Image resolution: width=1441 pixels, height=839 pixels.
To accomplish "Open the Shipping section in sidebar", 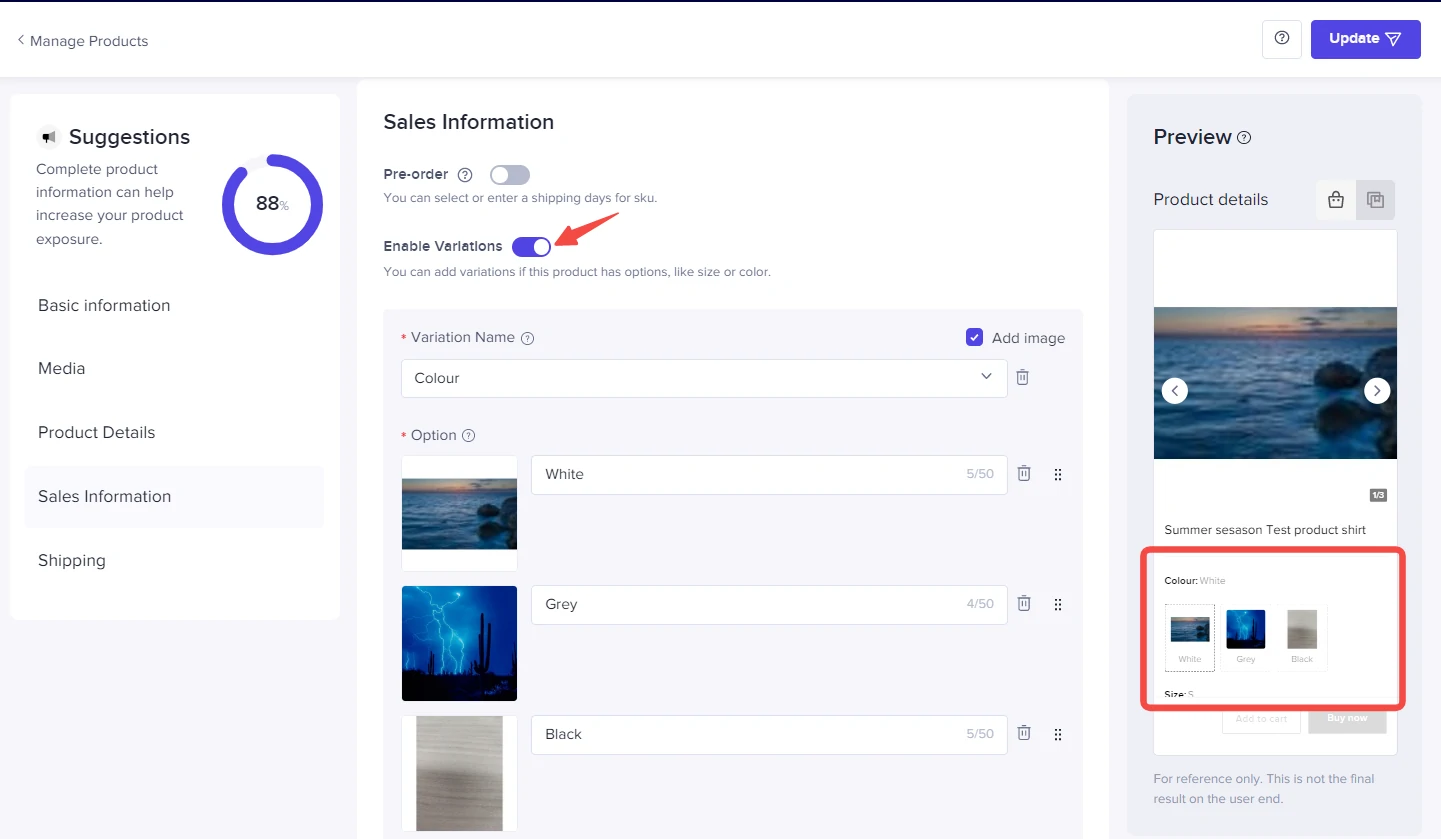I will coord(72,560).
